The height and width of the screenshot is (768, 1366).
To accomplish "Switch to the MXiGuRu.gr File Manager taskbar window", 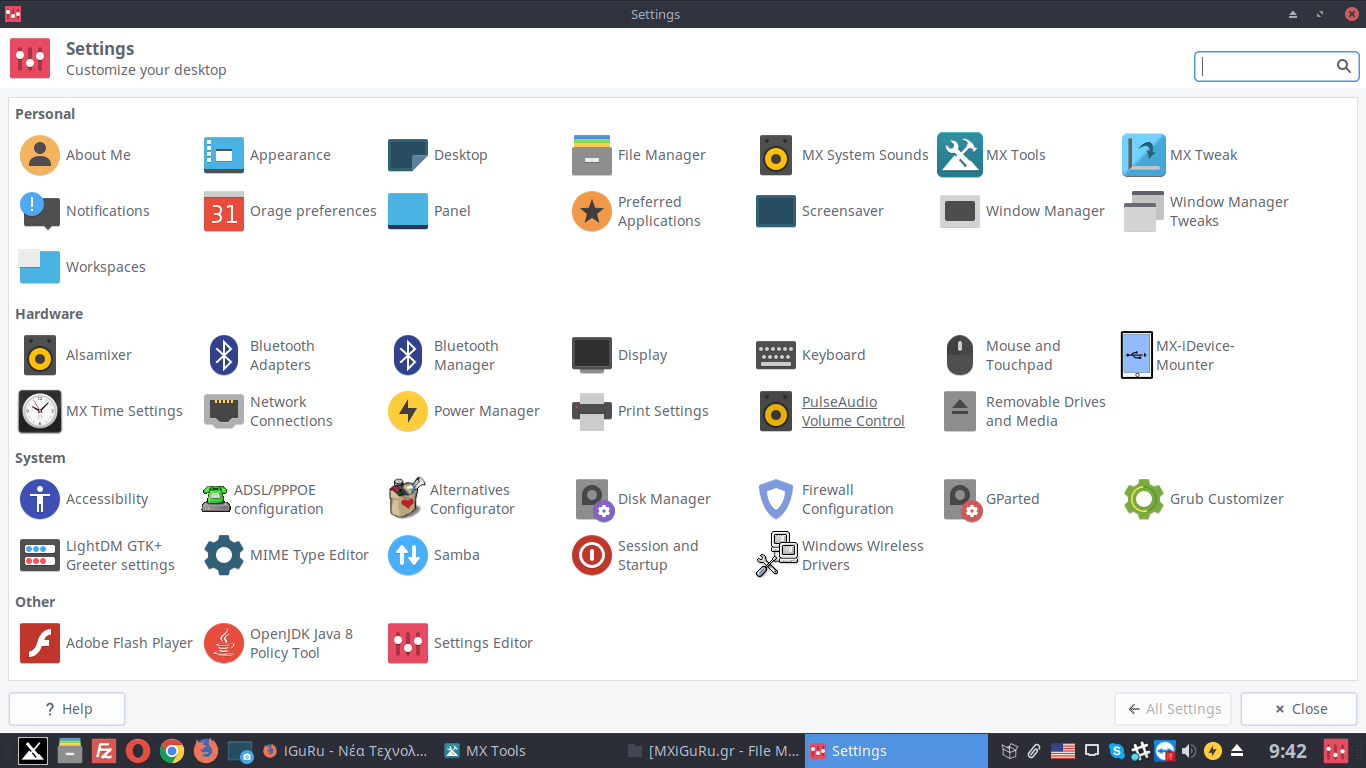I will tap(713, 751).
